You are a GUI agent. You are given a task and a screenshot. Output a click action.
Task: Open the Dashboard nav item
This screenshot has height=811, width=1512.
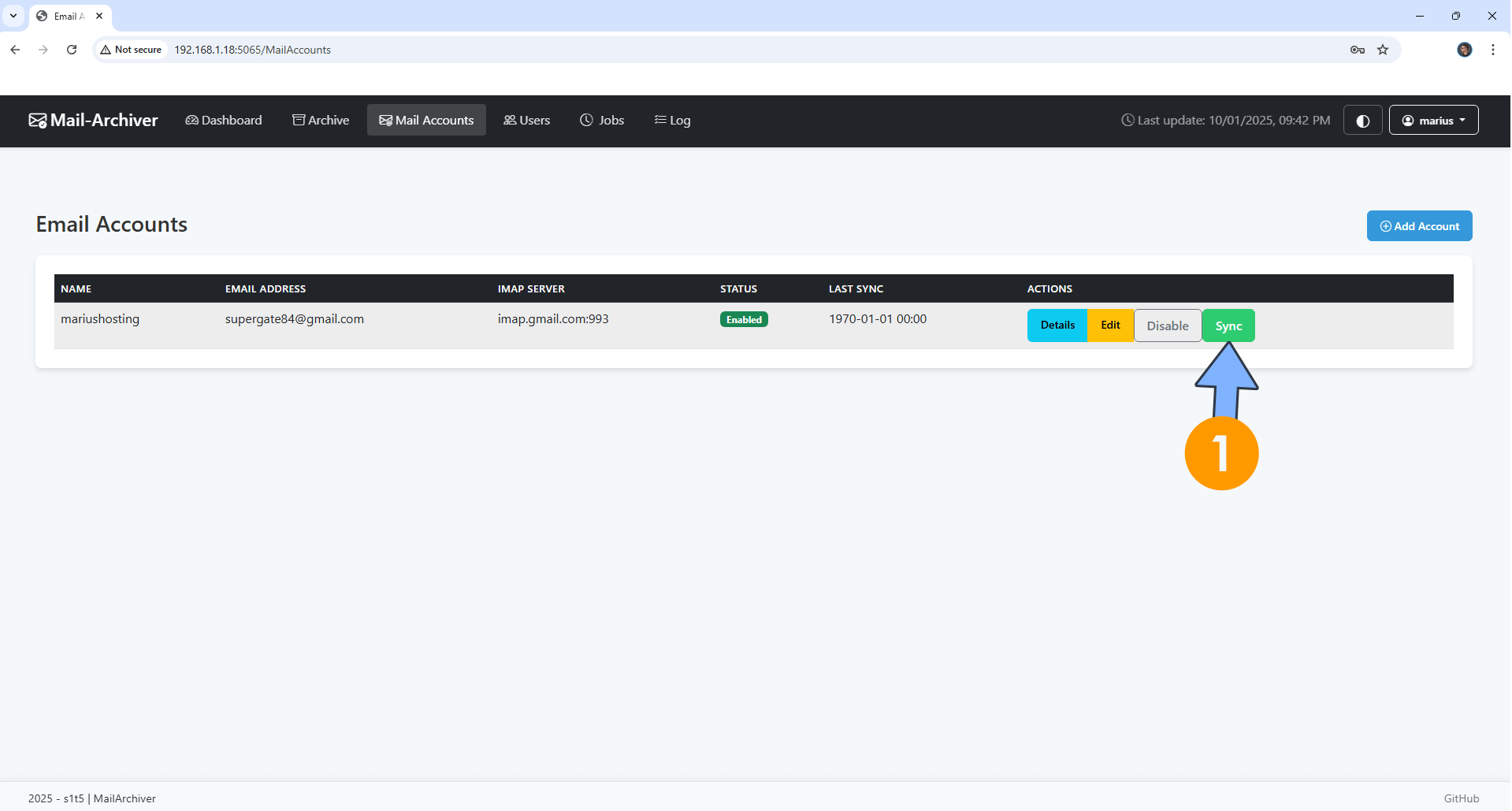point(224,121)
